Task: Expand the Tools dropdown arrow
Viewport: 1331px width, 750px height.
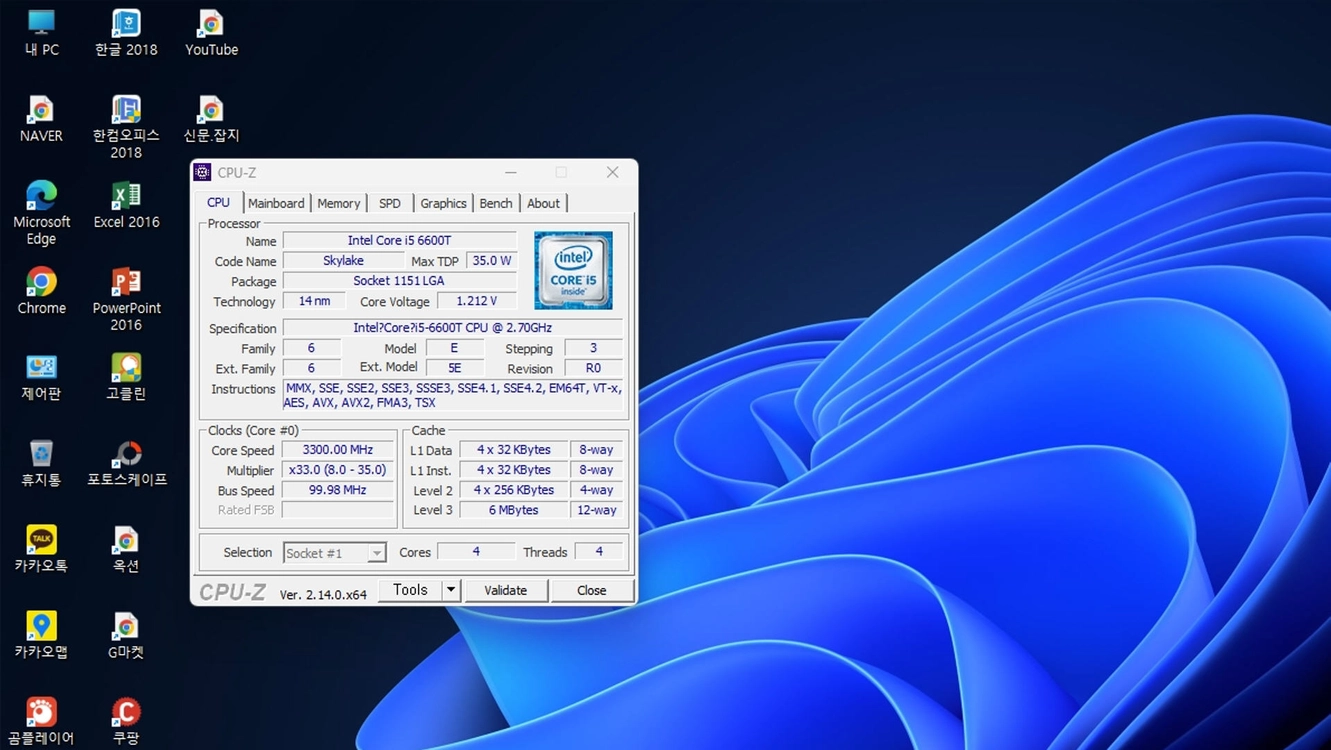Action: [451, 590]
